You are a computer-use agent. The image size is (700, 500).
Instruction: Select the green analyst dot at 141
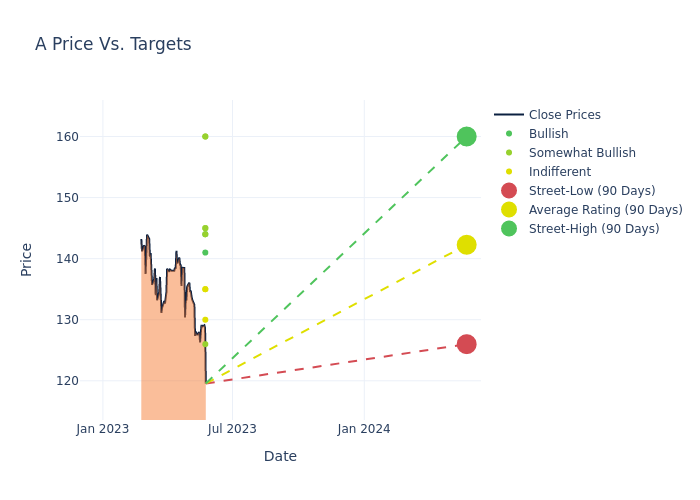(x=205, y=252)
